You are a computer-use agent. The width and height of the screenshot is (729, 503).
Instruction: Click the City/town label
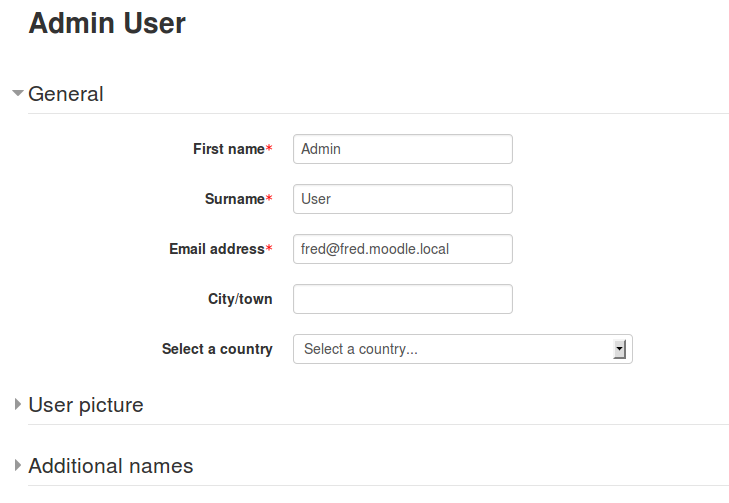click(x=240, y=299)
